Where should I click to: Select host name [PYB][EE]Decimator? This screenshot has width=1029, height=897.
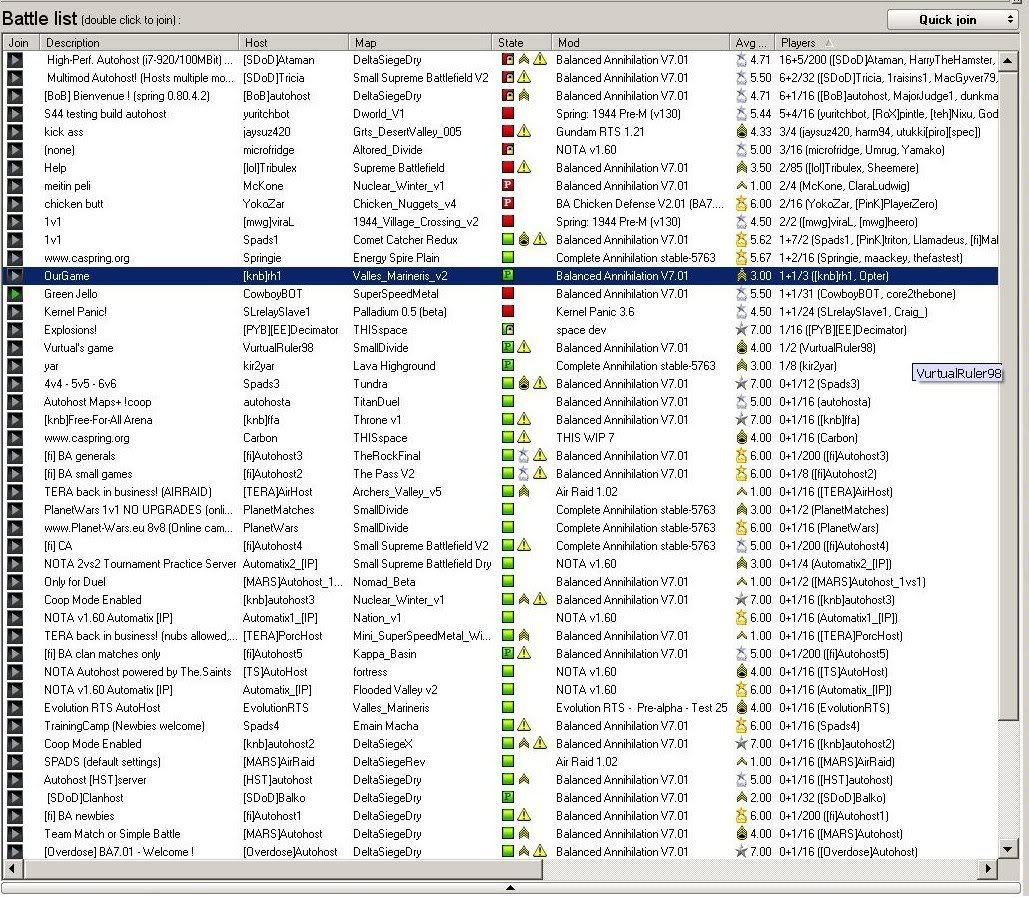click(291, 330)
